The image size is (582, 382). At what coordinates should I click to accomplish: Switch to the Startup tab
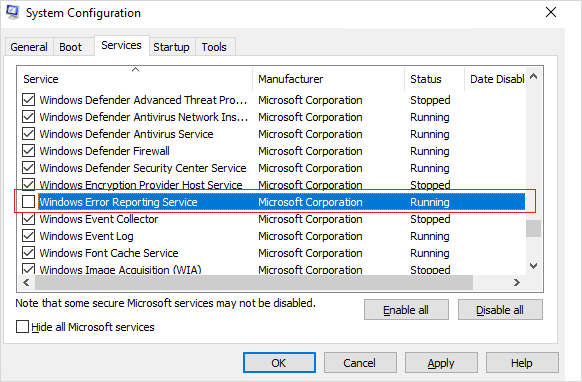pyautogui.click(x=171, y=47)
